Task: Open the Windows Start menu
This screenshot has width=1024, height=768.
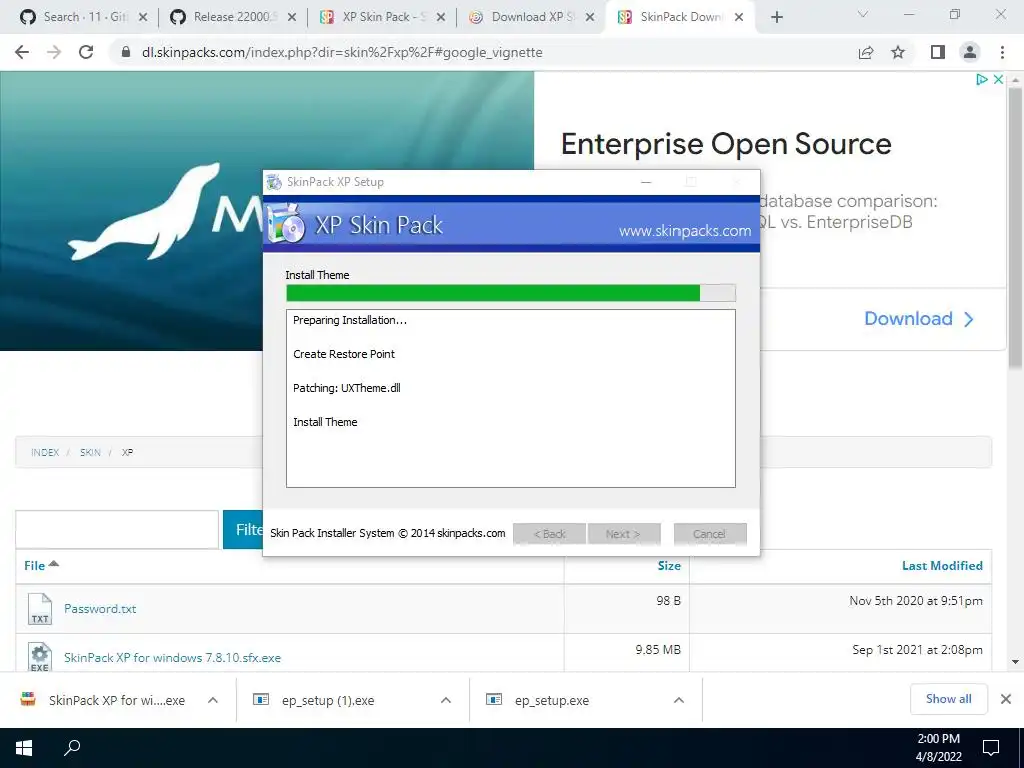Action: point(24,748)
